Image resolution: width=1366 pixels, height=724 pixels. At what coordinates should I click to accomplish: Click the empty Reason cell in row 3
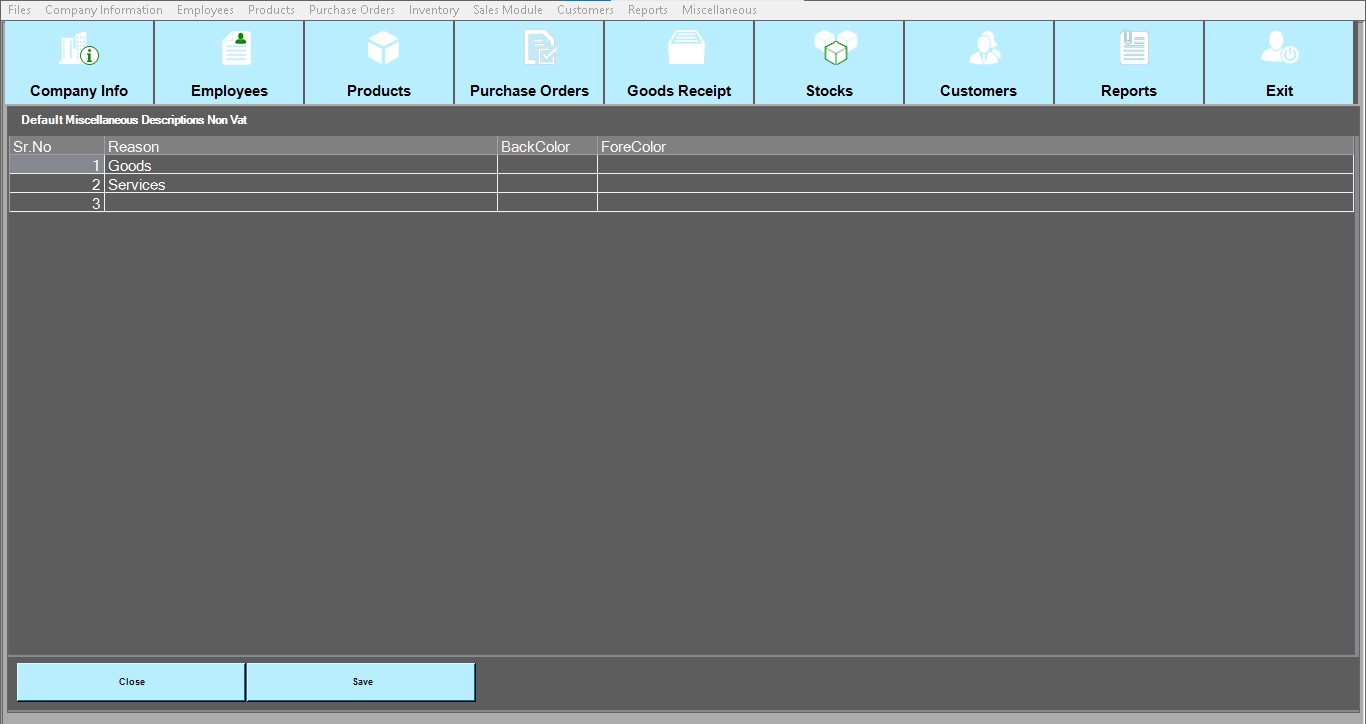point(300,204)
